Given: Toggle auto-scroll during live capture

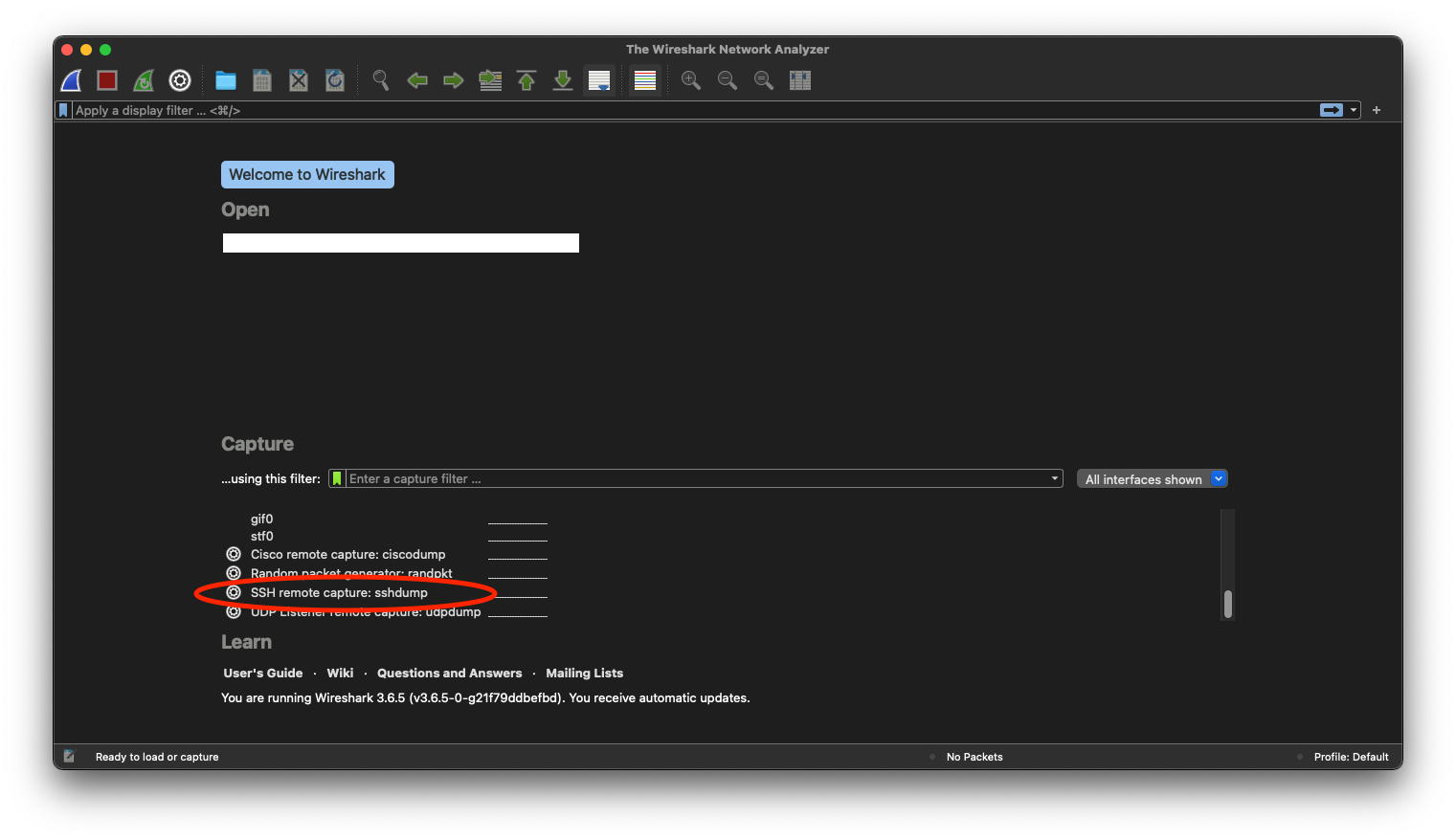Looking at the screenshot, I should [x=599, y=80].
